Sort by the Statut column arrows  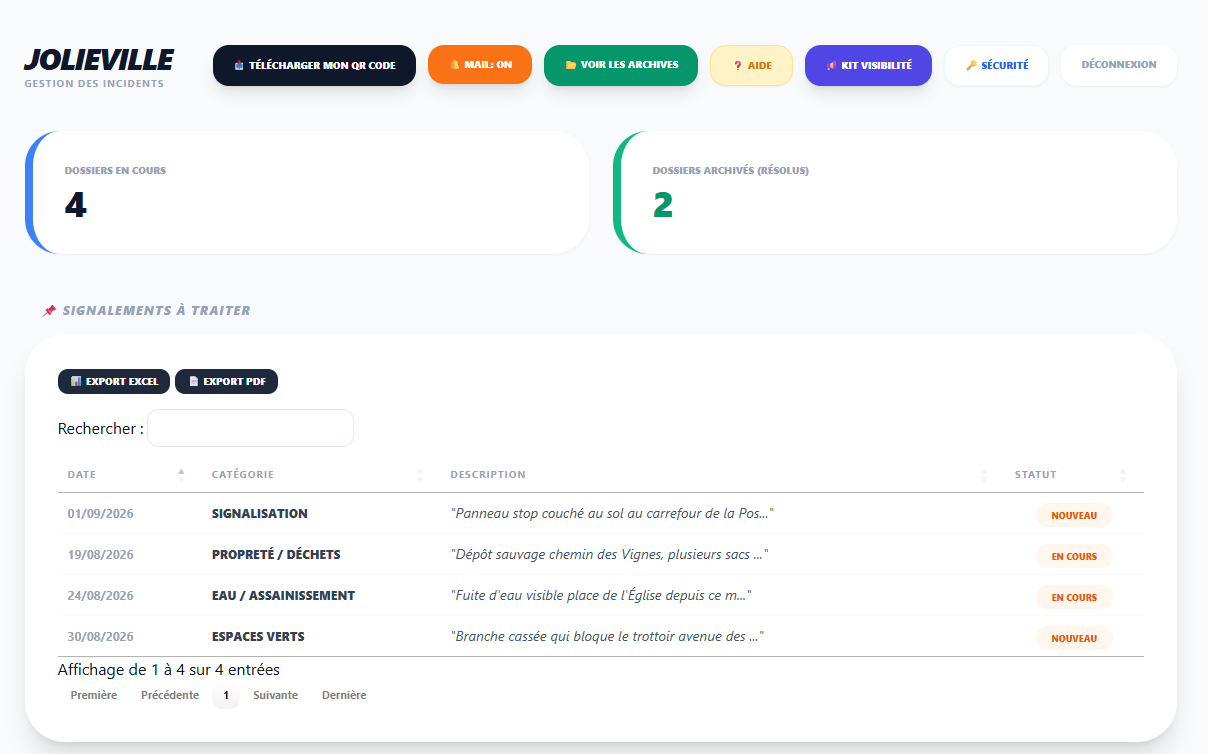[1123, 475]
